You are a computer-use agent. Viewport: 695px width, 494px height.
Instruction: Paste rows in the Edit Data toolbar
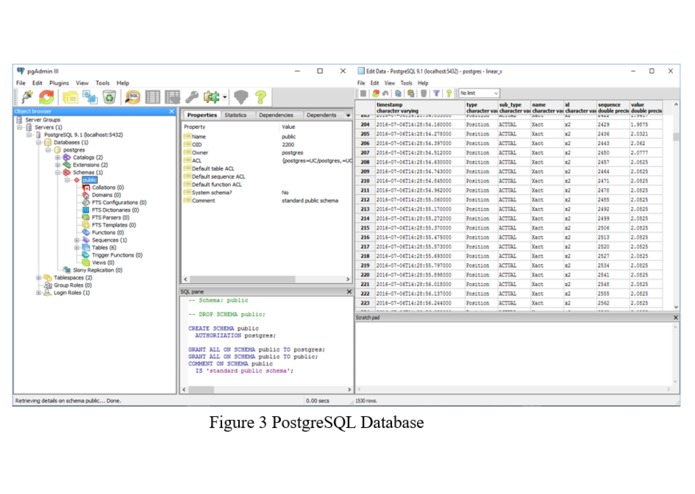coord(411,93)
